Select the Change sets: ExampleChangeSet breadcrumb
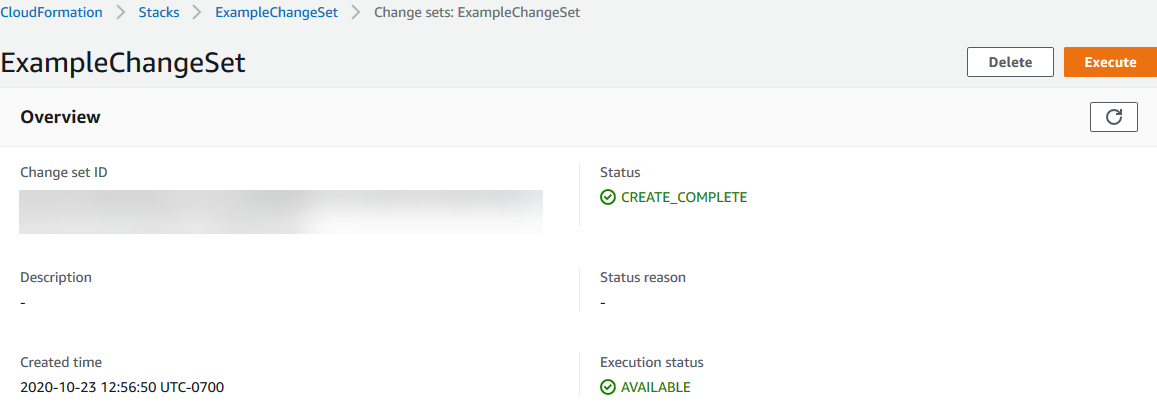Image resolution: width=1157 pixels, height=417 pixels. (476, 13)
